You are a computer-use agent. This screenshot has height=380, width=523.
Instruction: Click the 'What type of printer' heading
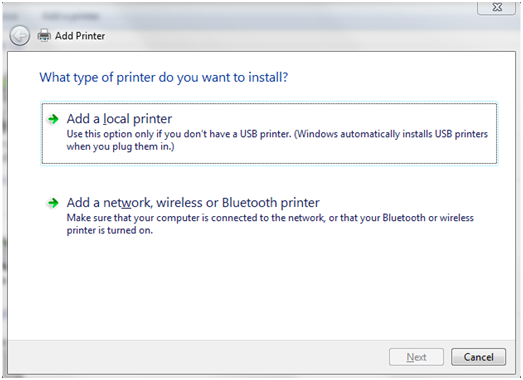163,78
